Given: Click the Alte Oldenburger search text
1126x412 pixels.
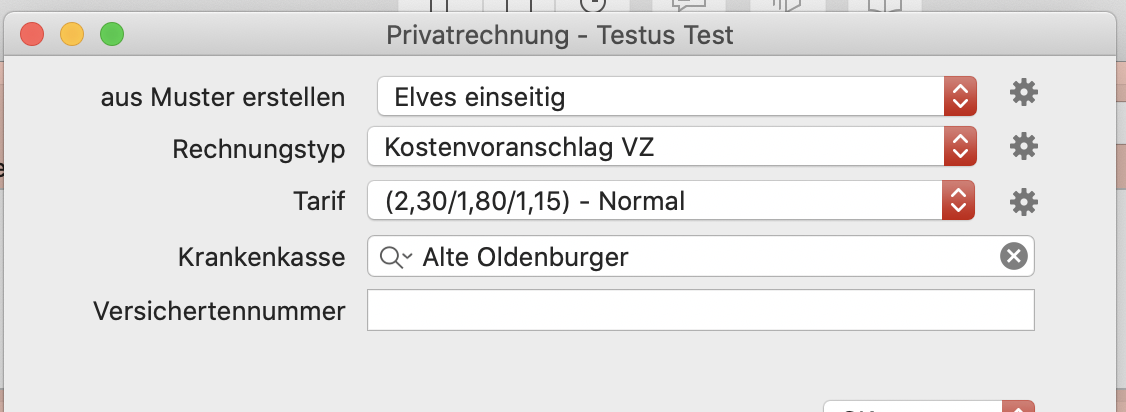Looking at the screenshot, I should tap(525, 257).
